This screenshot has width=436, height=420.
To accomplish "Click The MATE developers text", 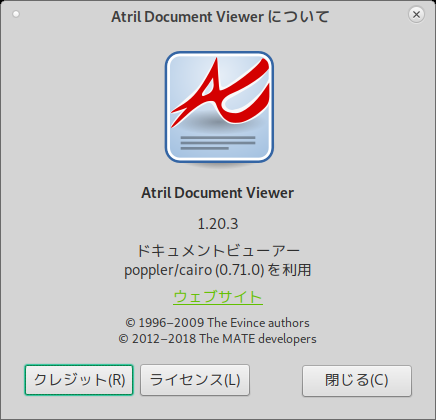I will click(x=258, y=339).
